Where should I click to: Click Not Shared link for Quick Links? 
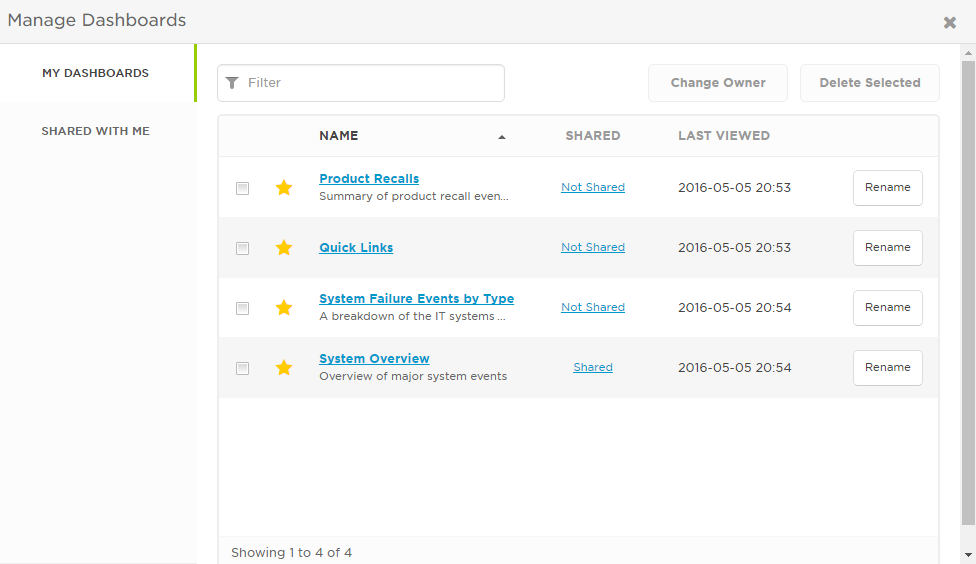593,248
